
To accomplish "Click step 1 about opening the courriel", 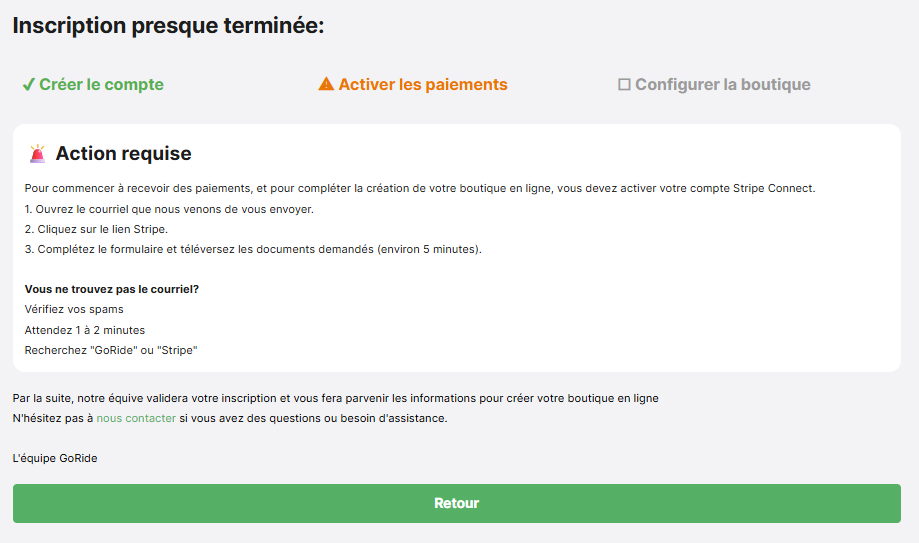I will tap(169, 209).
